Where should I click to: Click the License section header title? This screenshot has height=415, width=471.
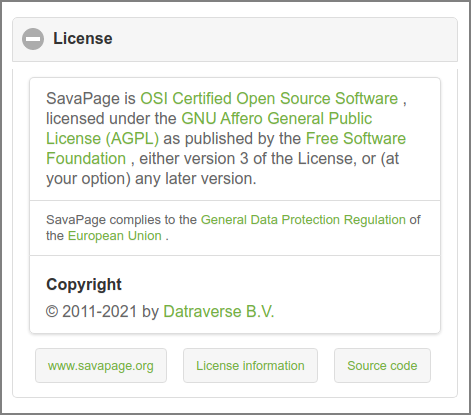tap(83, 38)
